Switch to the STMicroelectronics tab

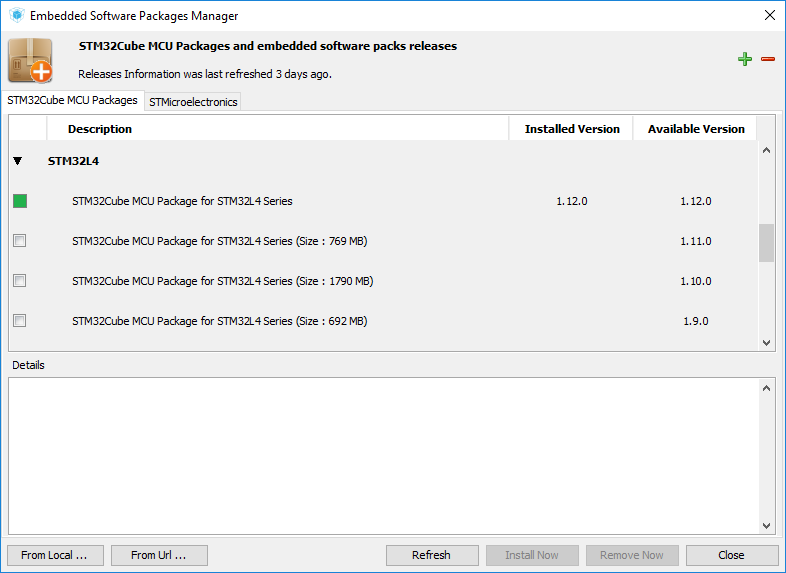(193, 102)
